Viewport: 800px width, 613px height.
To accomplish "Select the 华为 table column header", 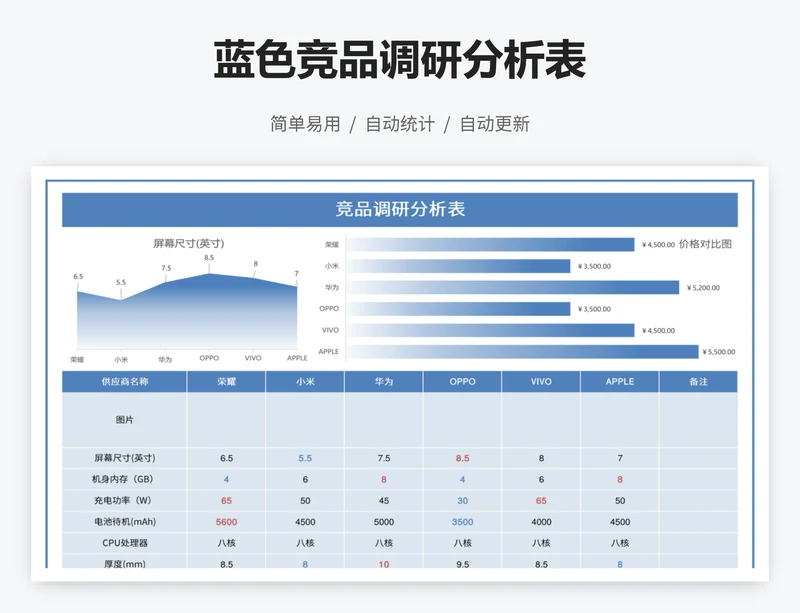I will pos(384,382).
